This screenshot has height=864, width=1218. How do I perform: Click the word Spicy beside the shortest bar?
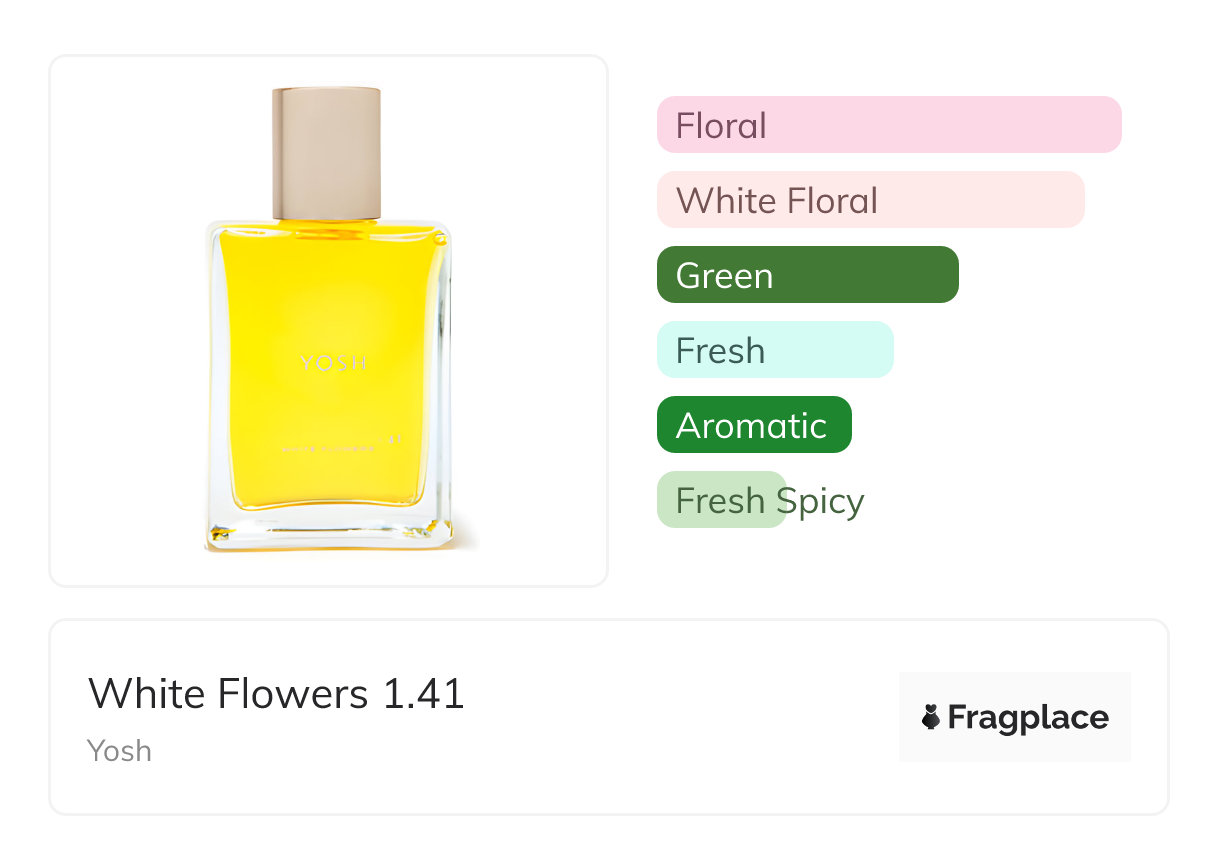point(820,501)
